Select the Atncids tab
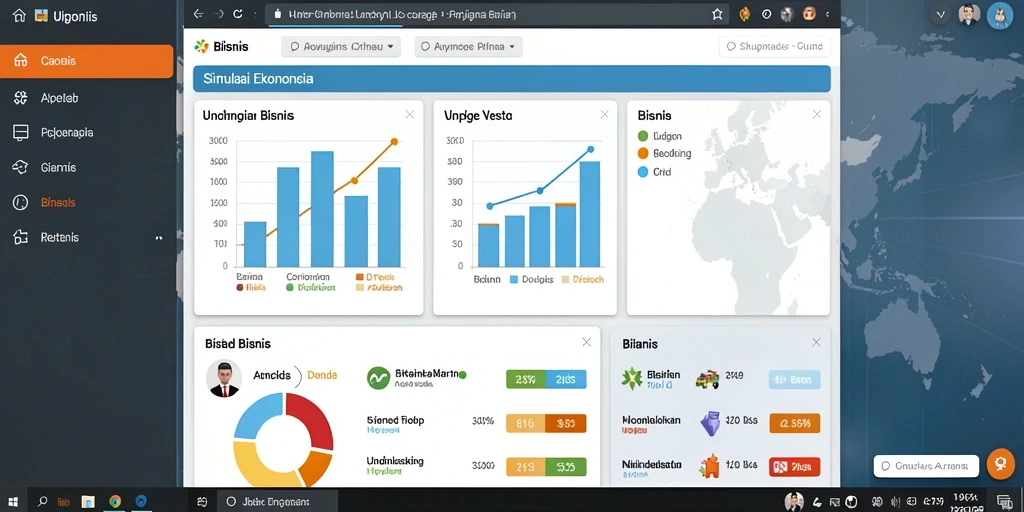Screen dimensions: 1024x512 click(x=272, y=376)
